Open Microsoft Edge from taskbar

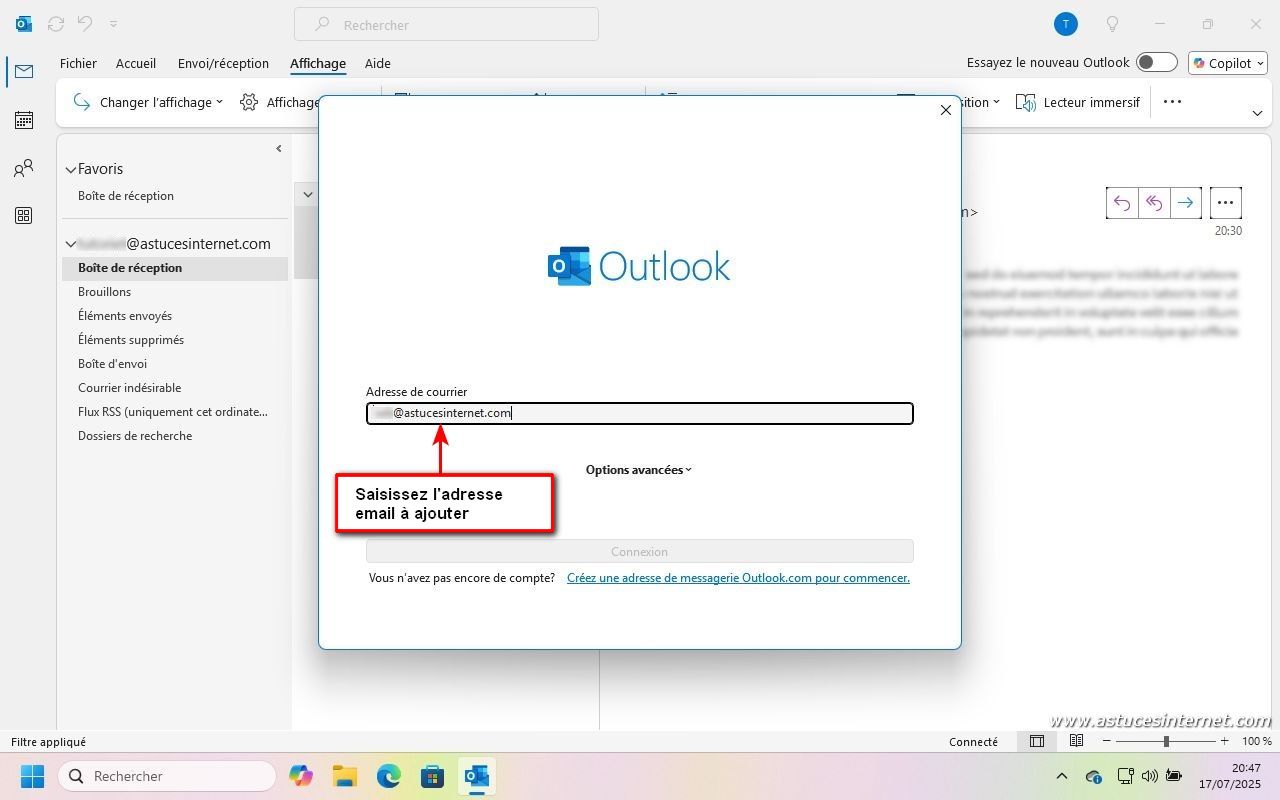pos(389,776)
